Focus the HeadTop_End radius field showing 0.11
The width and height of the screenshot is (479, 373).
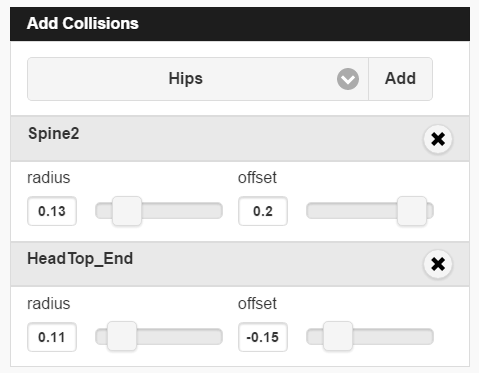click(52, 337)
